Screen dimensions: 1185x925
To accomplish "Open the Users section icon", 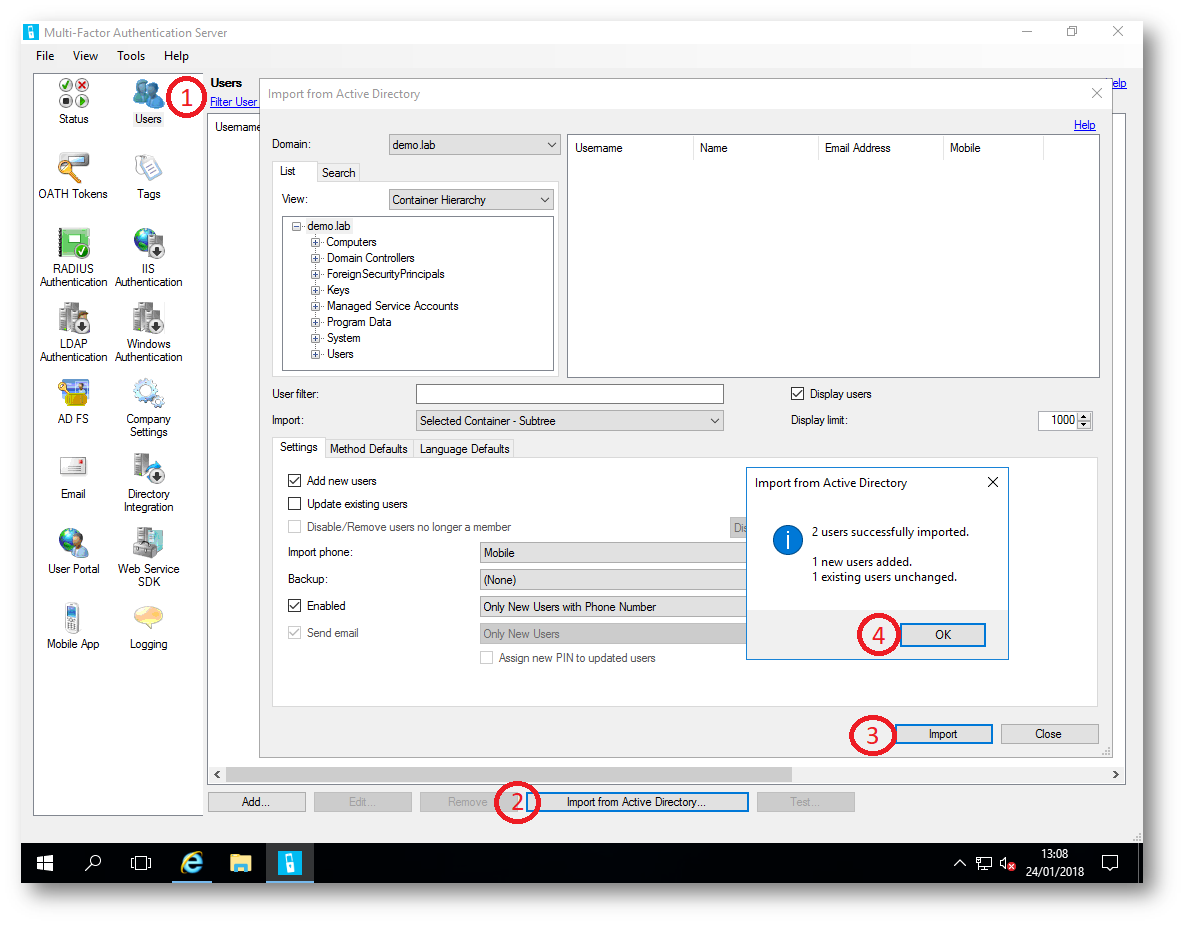I will click(x=148, y=101).
